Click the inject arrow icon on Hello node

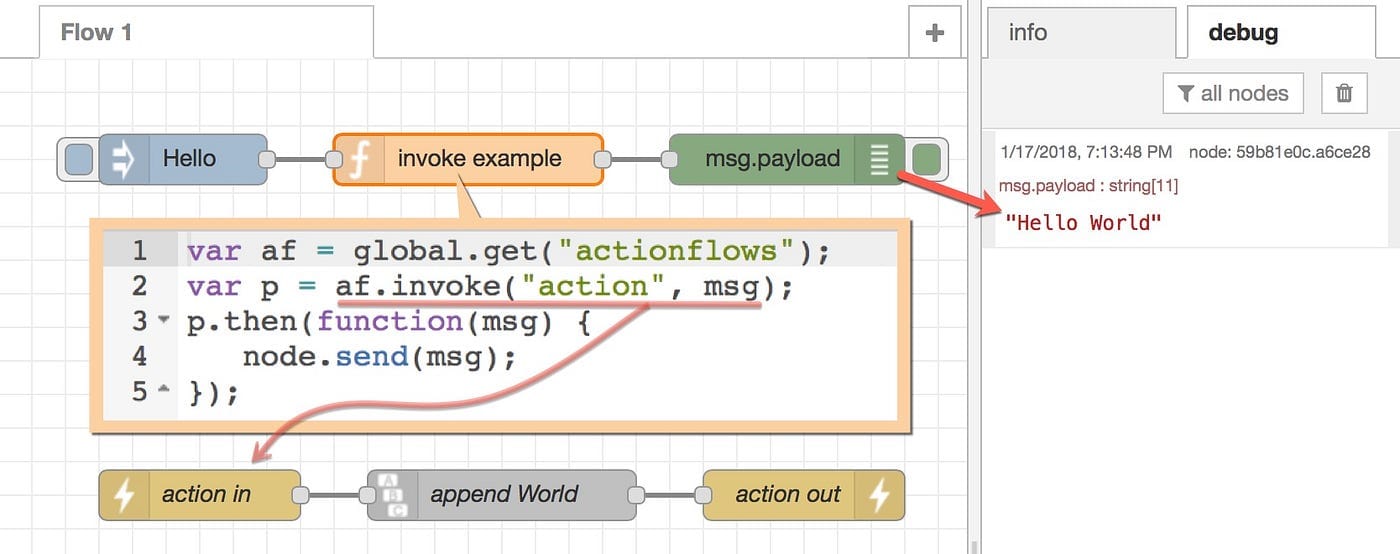tap(123, 159)
